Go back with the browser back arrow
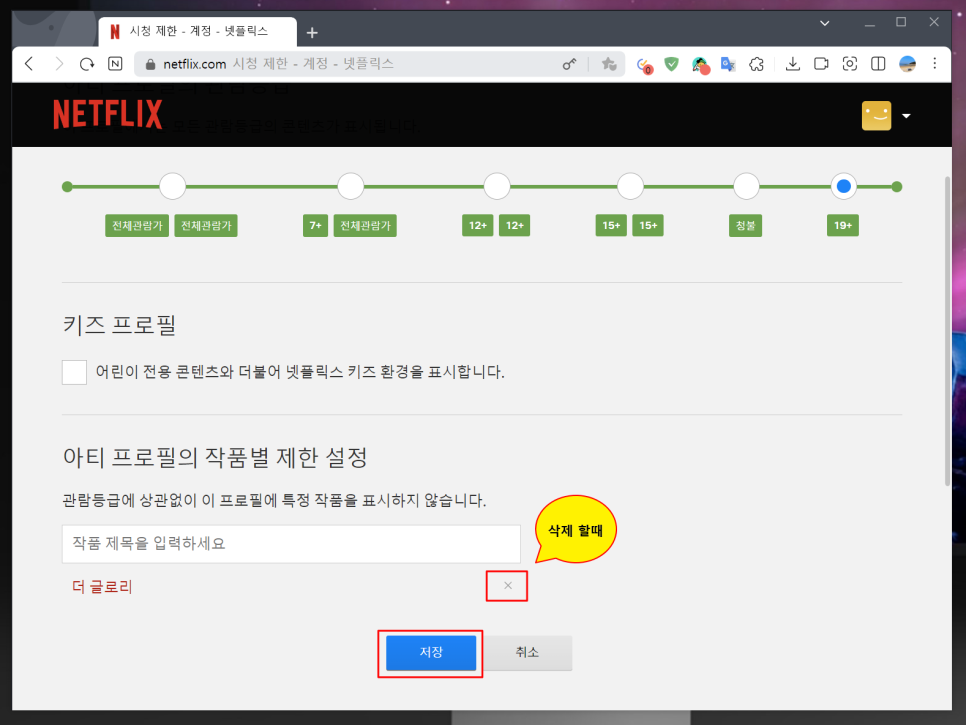Viewport: 966px width, 725px height. [x=29, y=63]
